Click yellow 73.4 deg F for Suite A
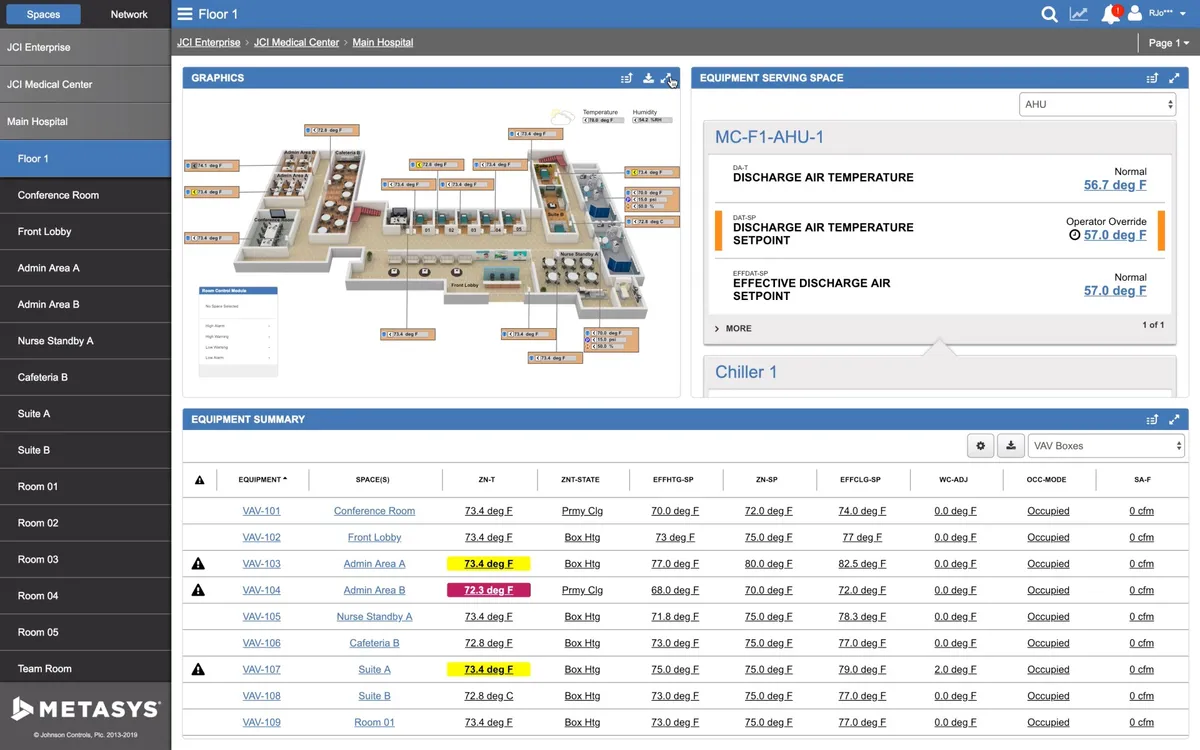The width and height of the screenshot is (1200, 750). [488, 670]
